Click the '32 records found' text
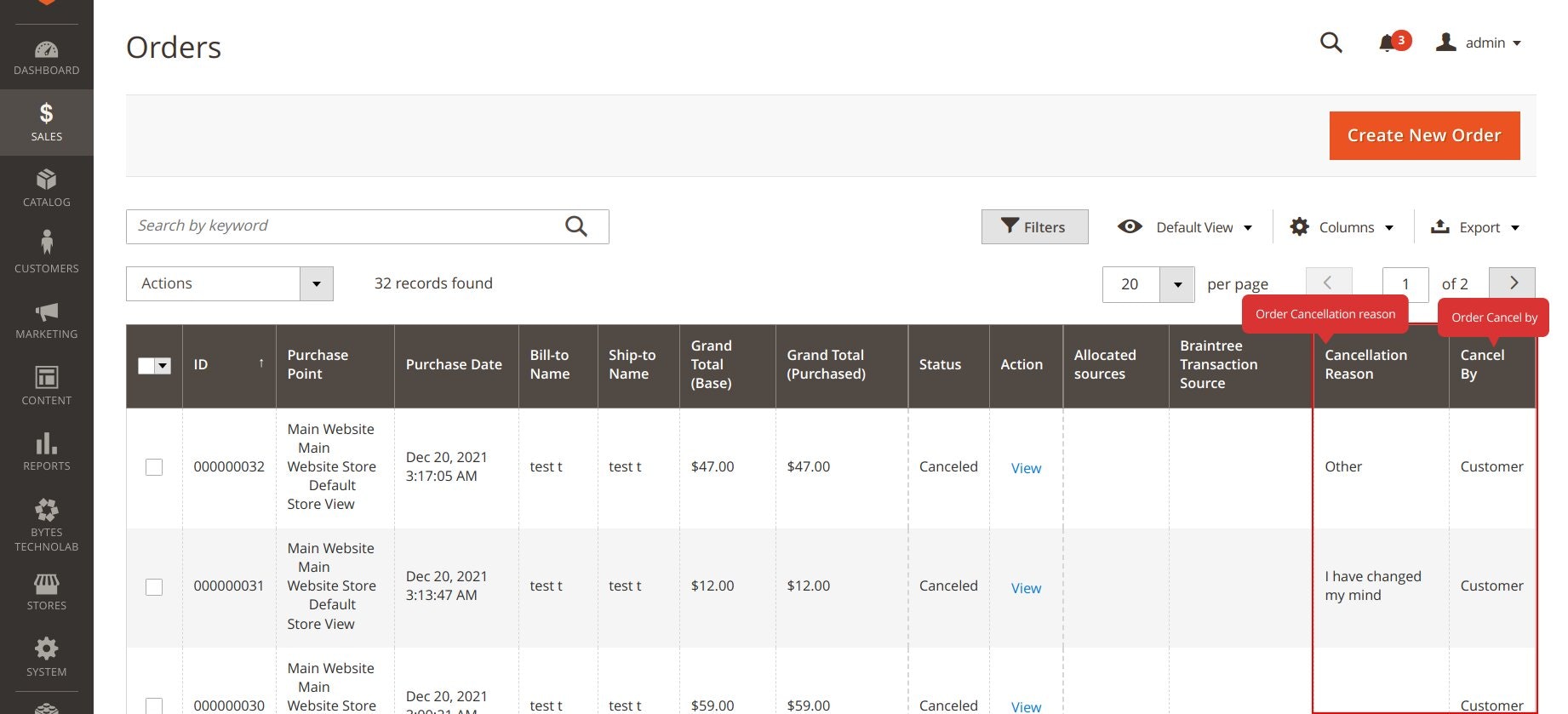The image size is (1568, 714). (433, 283)
